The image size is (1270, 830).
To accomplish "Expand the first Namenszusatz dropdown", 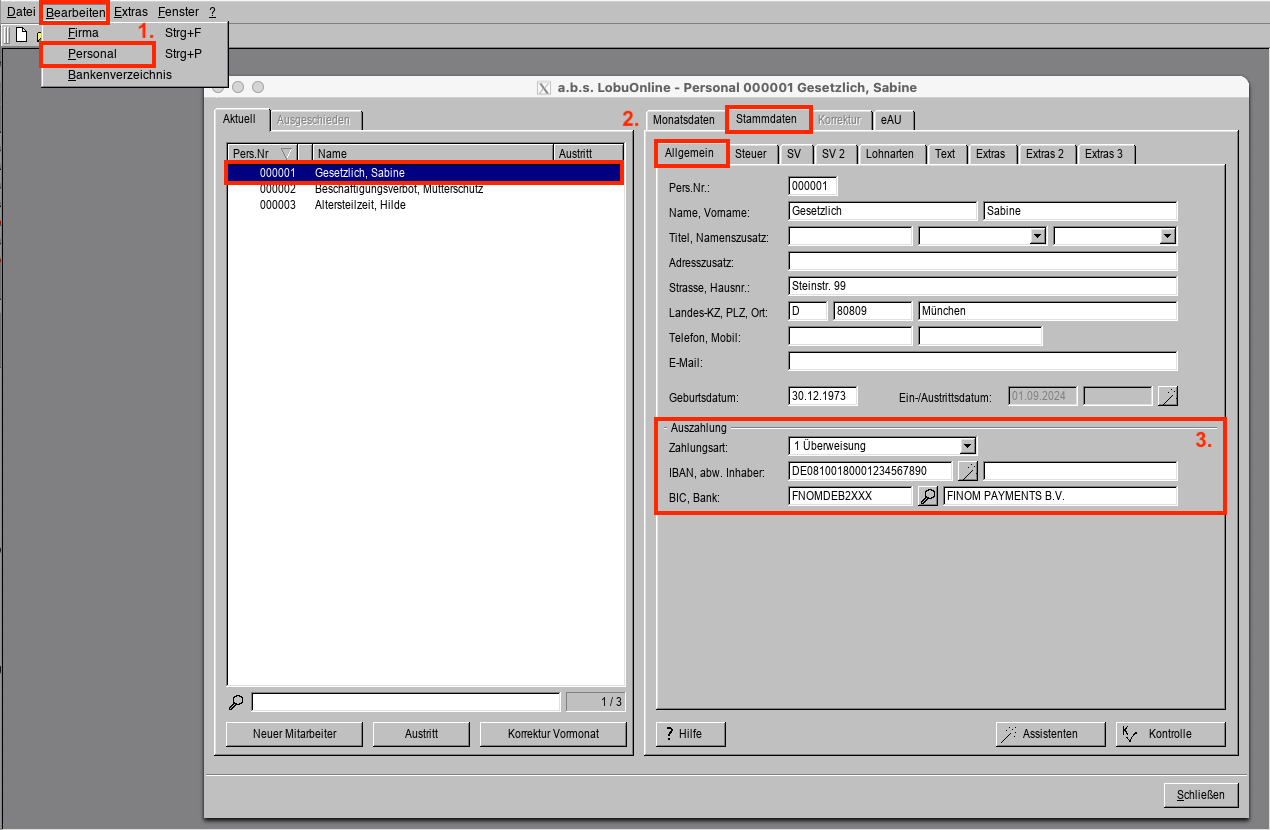I will [1037, 237].
